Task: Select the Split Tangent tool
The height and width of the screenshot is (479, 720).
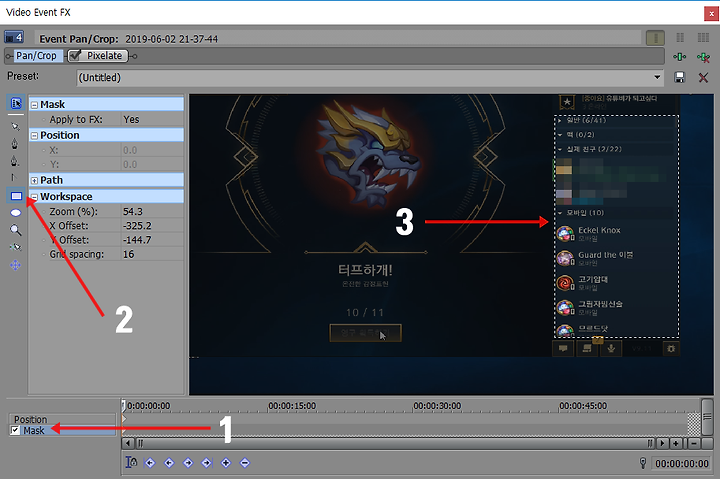Action: pyautogui.click(x=14, y=178)
